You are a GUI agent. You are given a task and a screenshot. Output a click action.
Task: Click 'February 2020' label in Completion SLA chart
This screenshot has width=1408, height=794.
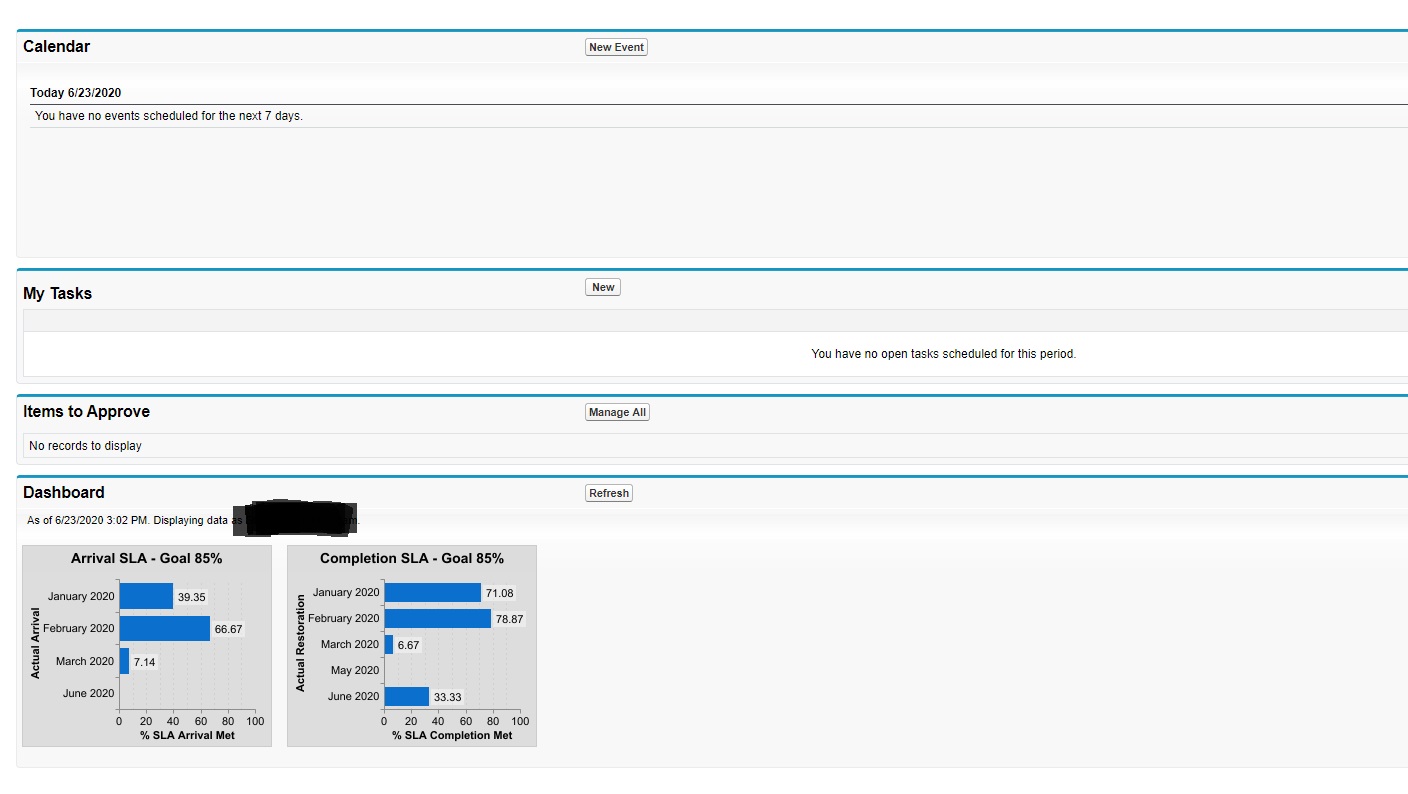tap(344, 619)
